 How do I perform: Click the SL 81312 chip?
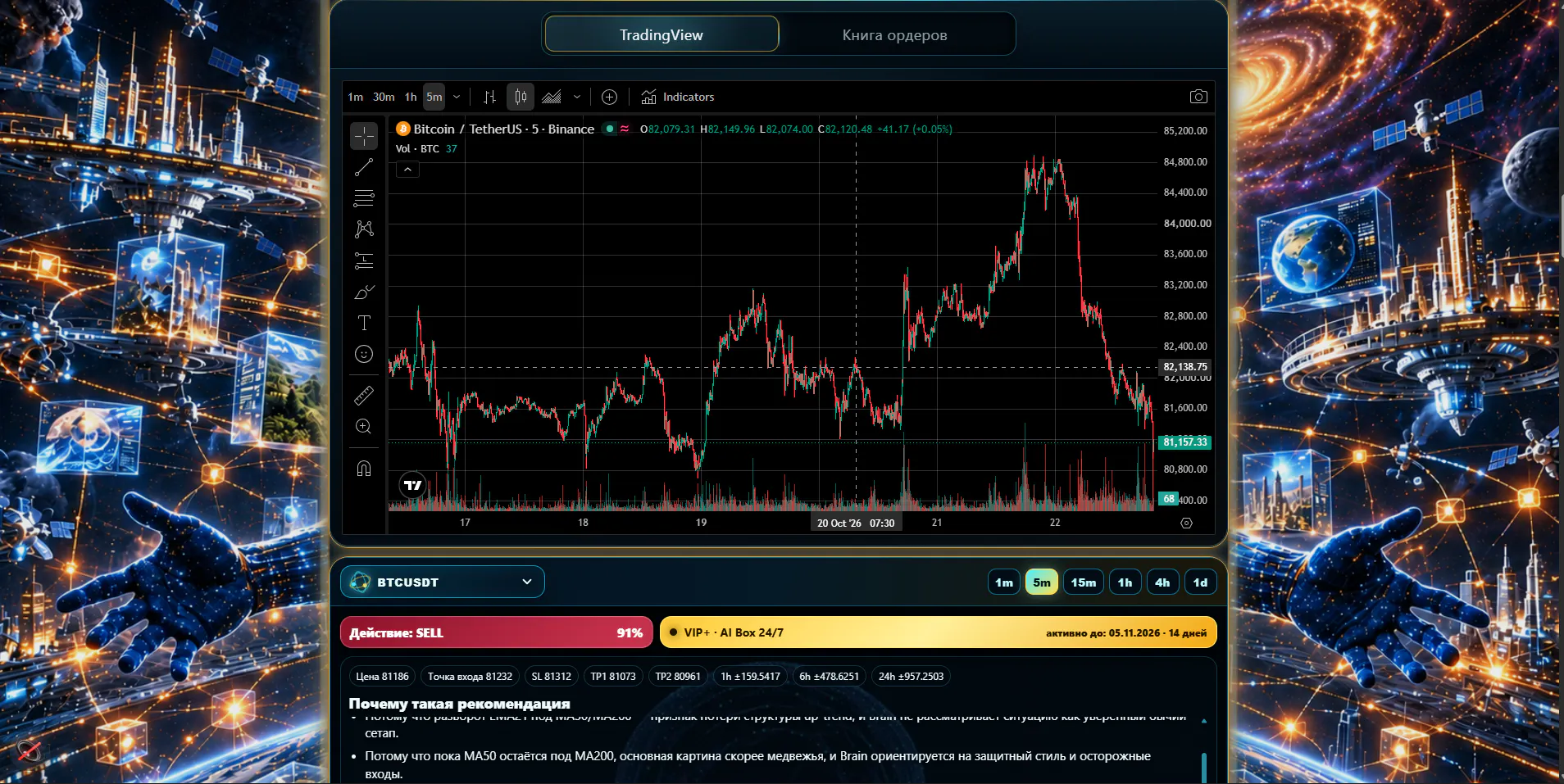tap(552, 677)
